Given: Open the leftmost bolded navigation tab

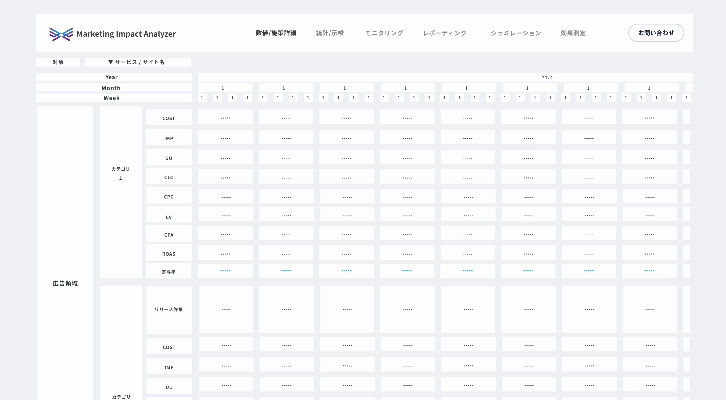Looking at the screenshot, I should [x=275, y=33].
